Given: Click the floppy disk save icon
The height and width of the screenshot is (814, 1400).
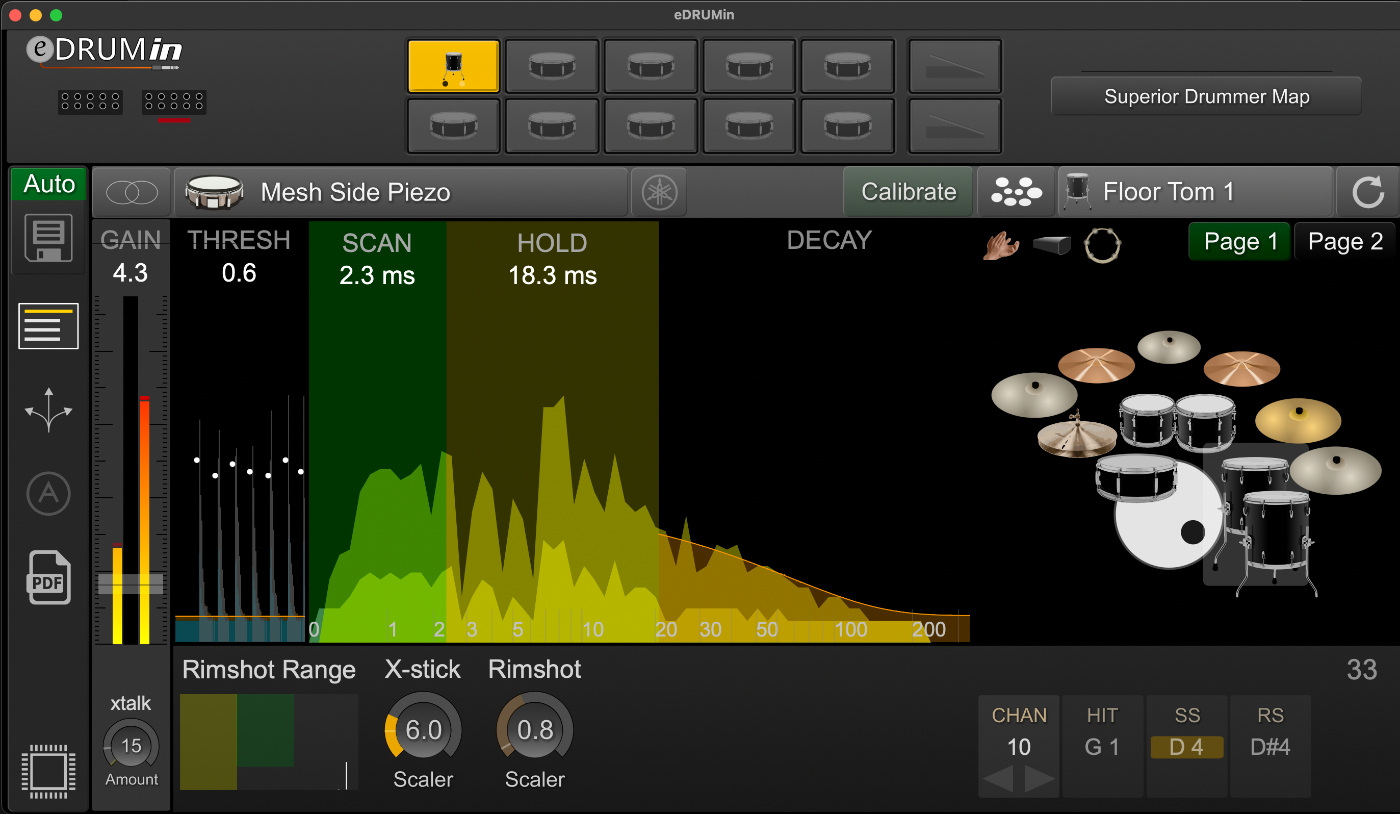Looking at the screenshot, I should coord(49,240).
